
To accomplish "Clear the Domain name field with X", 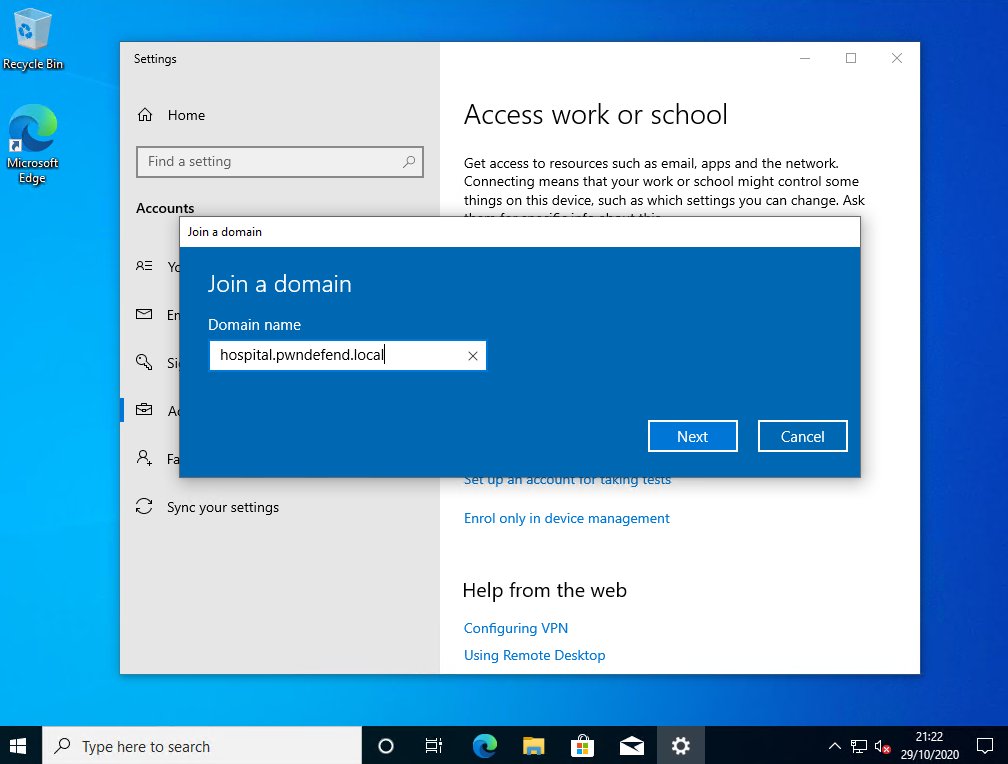I will (472, 356).
